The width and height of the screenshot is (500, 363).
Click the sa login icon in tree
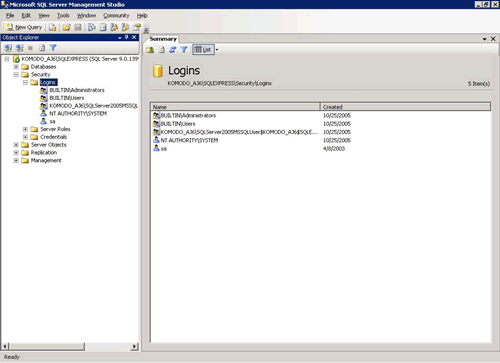(43, 121)
